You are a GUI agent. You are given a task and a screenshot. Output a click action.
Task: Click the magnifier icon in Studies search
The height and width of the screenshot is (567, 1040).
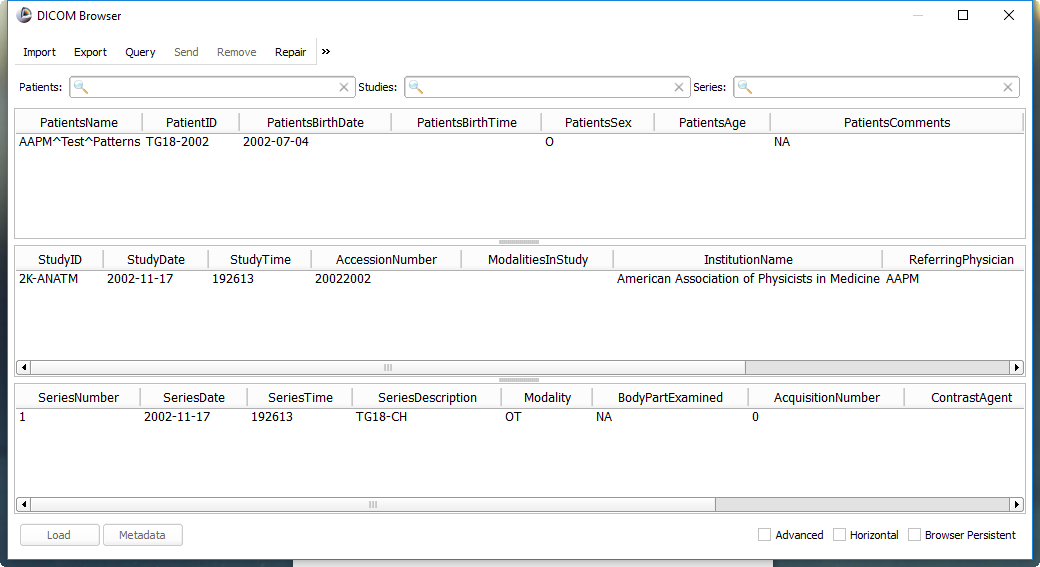(x=416, y=87)
